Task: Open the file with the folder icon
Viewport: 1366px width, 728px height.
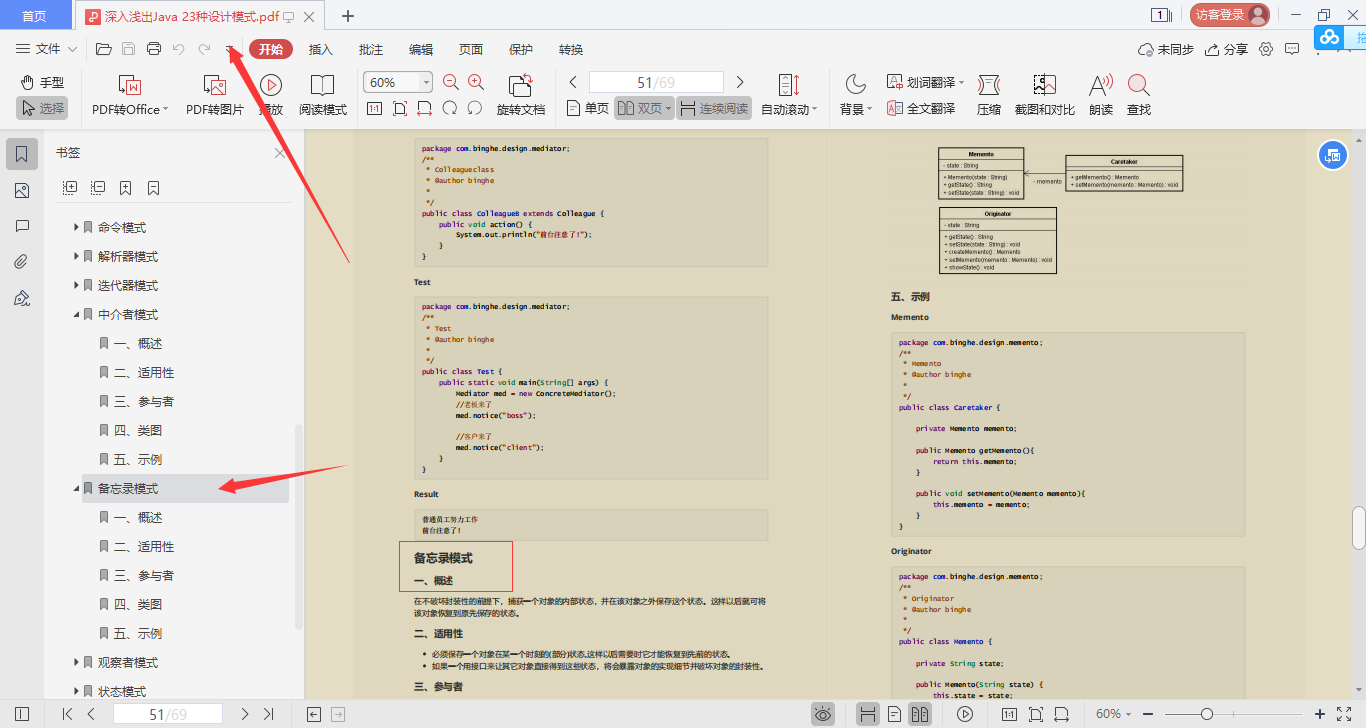Action: pyautogui.click(x=103, y=49)
